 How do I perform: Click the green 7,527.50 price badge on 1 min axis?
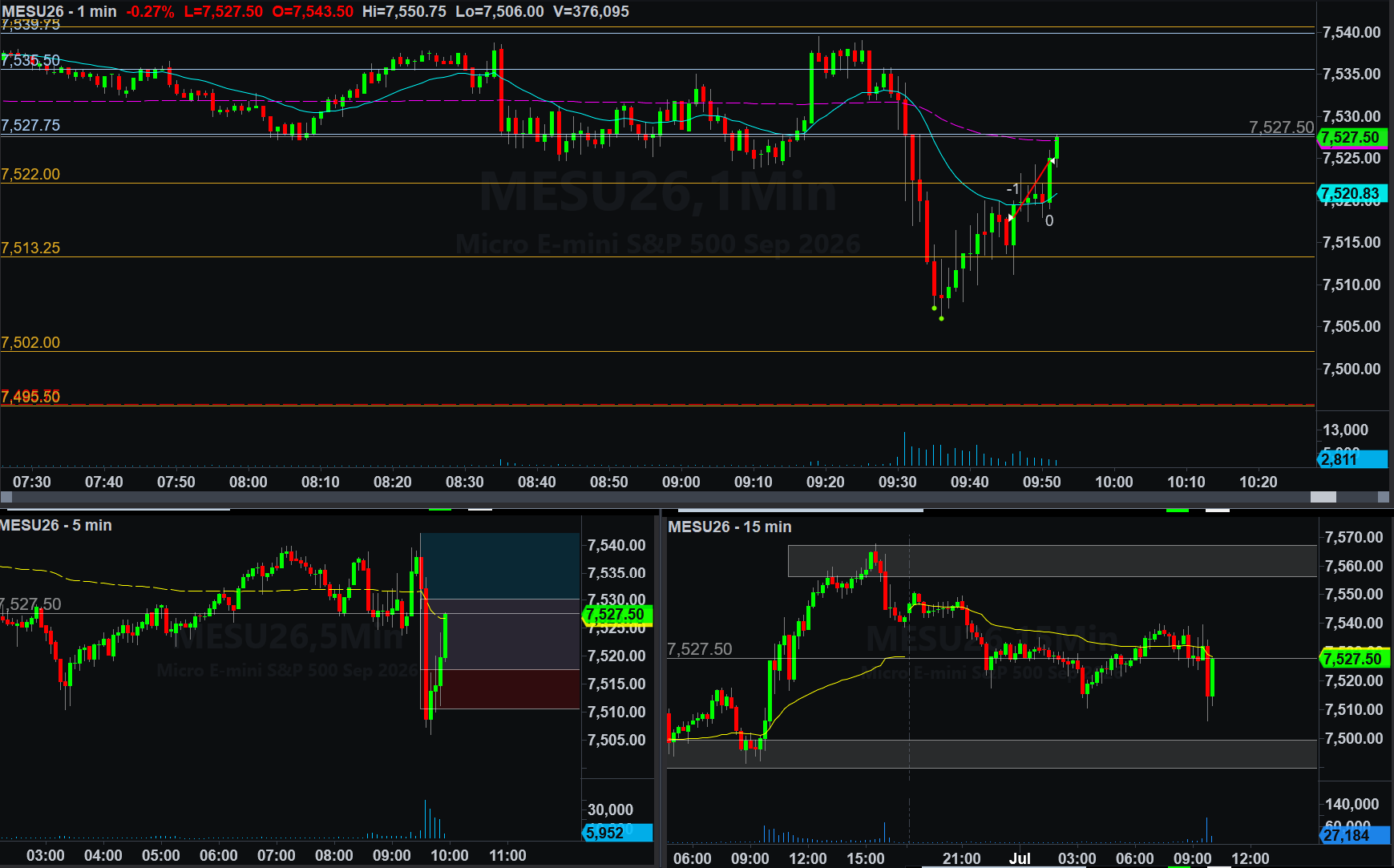(x=1352, y=137)
